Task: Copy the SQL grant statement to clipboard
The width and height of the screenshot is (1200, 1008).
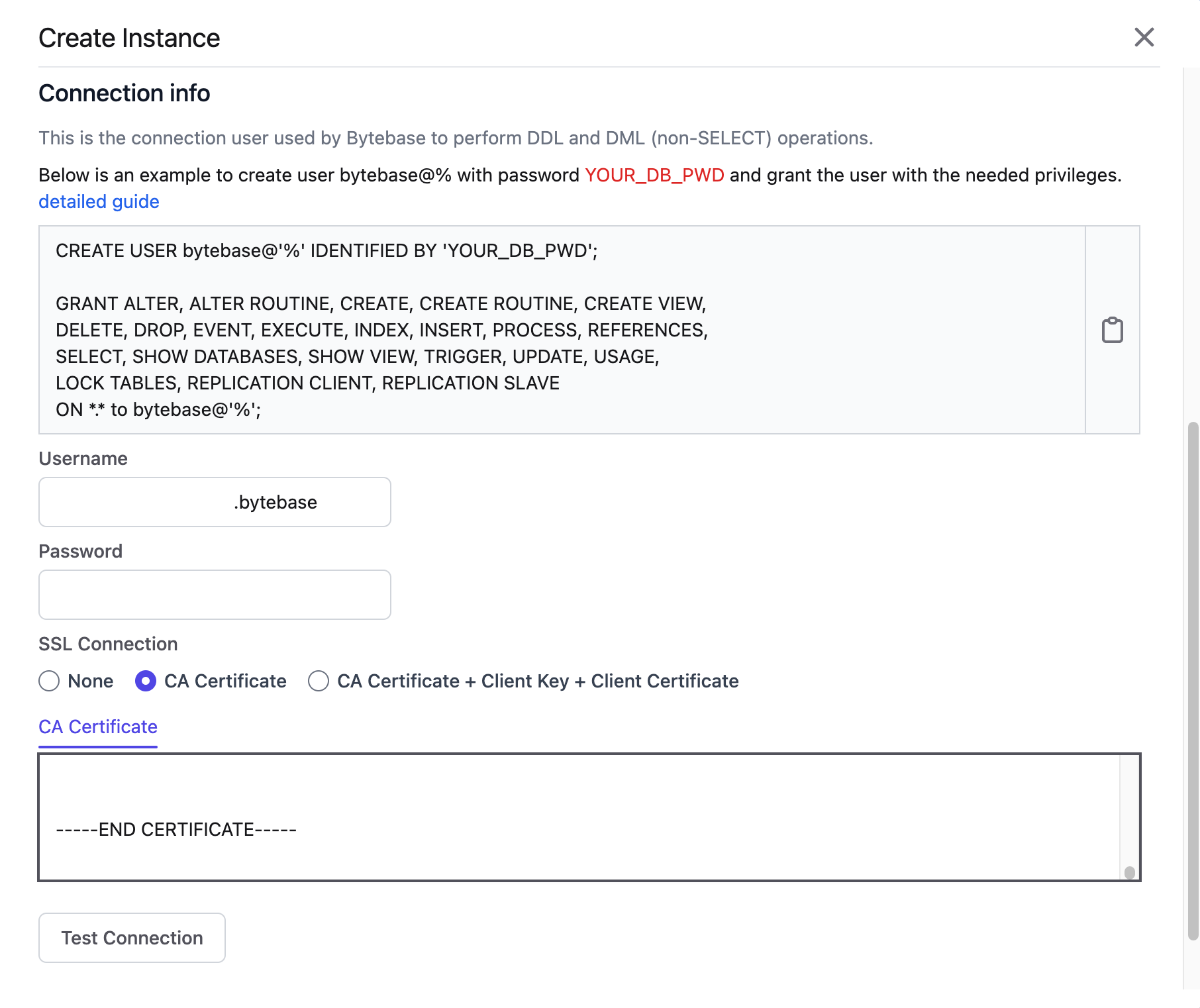Action: click(x=1113, y=330)
